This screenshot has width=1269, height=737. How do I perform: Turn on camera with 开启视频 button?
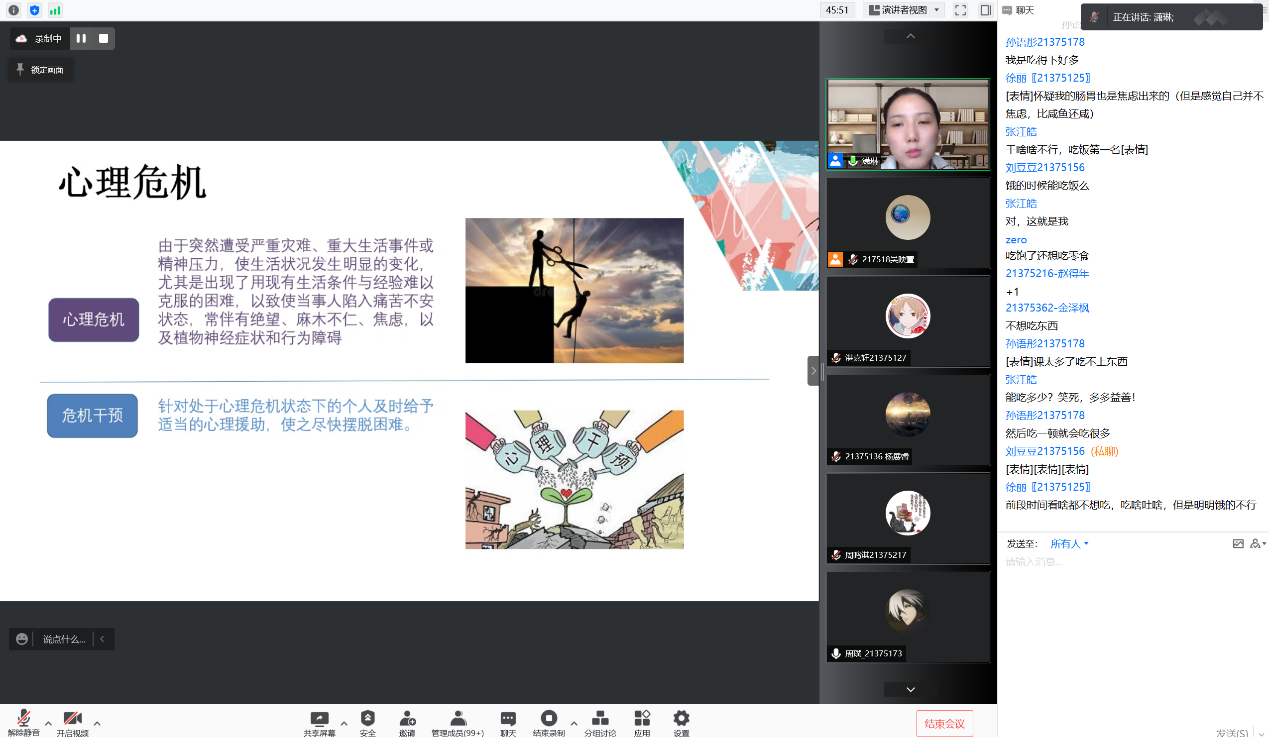(72, 720)
